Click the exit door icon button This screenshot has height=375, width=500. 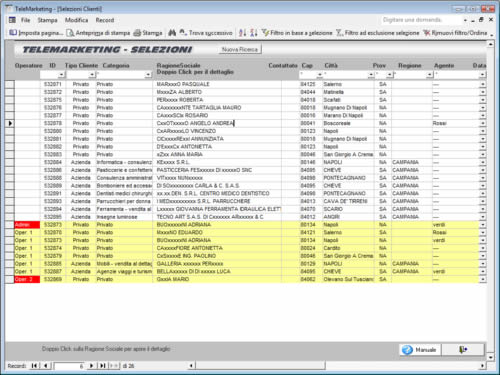463,350
